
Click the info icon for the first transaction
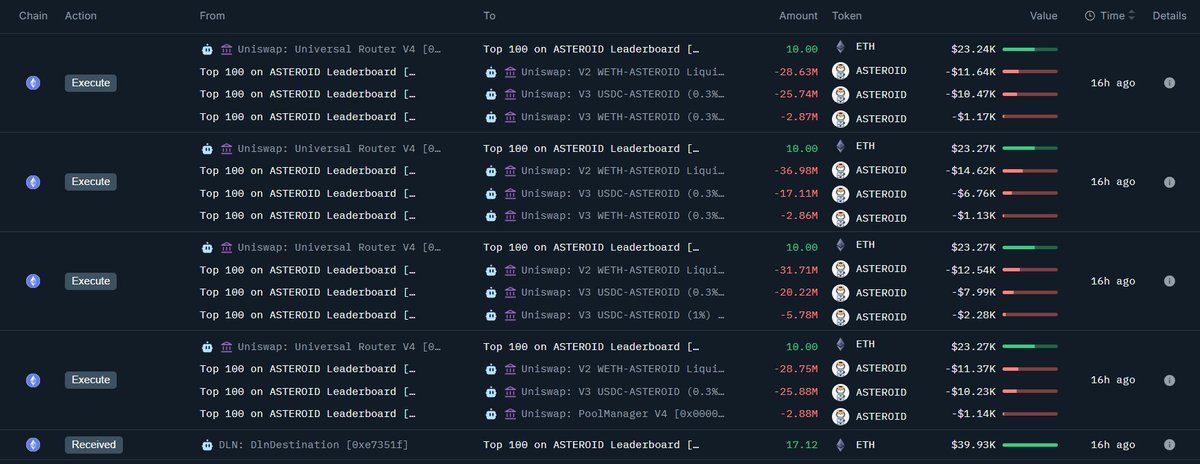point(1169,83)
